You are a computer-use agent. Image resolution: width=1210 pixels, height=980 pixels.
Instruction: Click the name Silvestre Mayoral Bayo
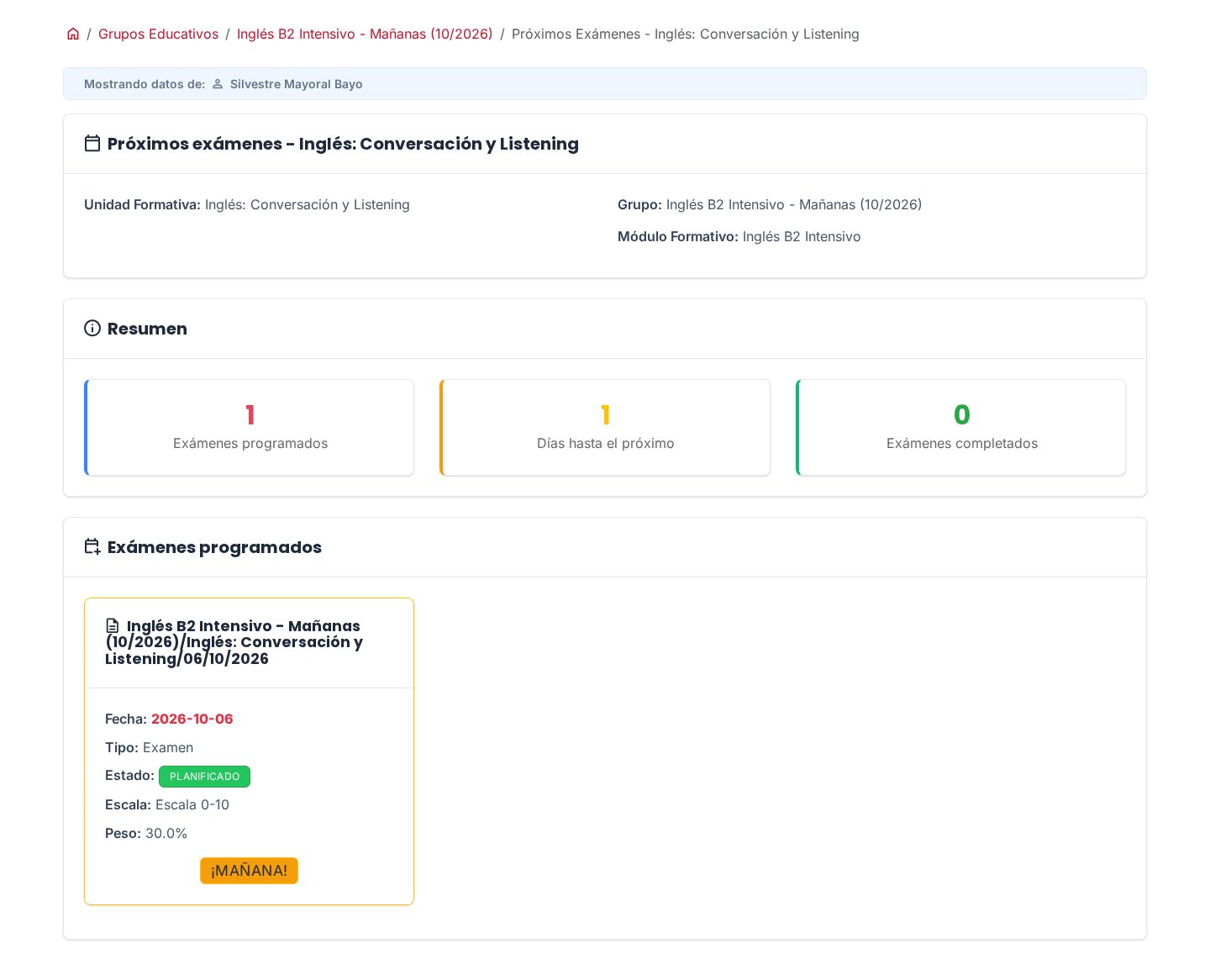(x=297, y=84)
